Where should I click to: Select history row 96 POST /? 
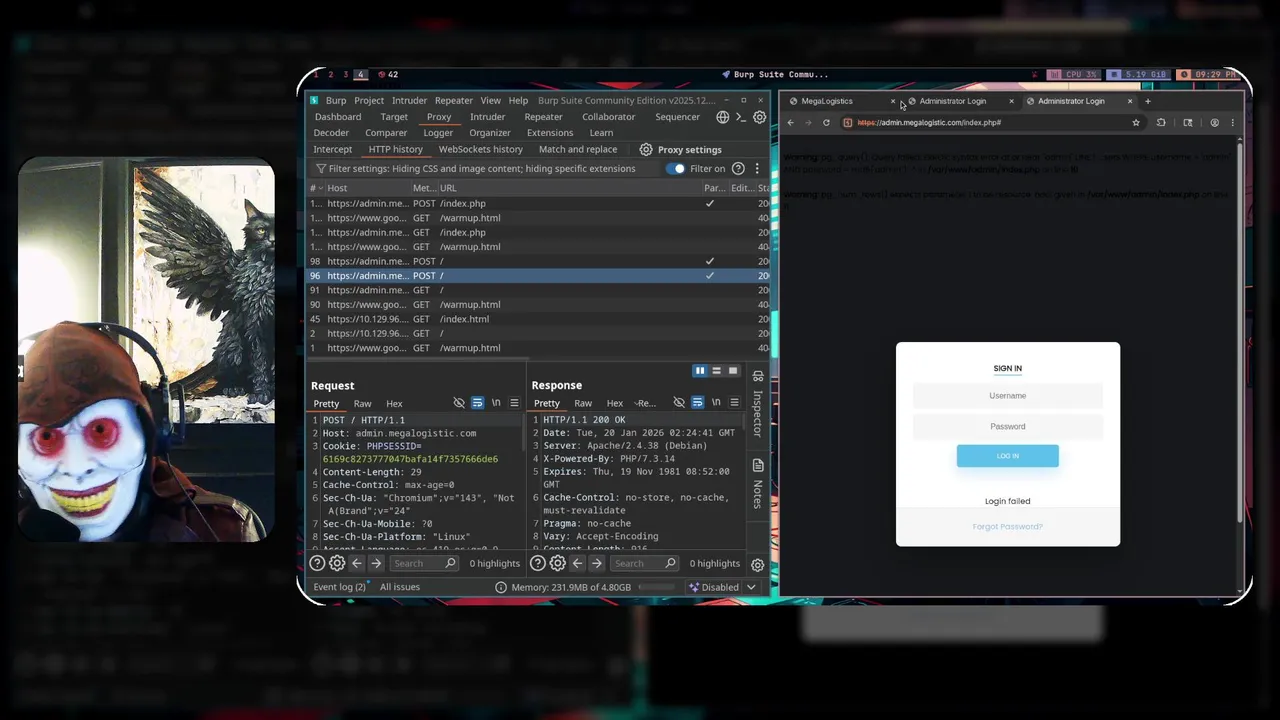point(539,276)
